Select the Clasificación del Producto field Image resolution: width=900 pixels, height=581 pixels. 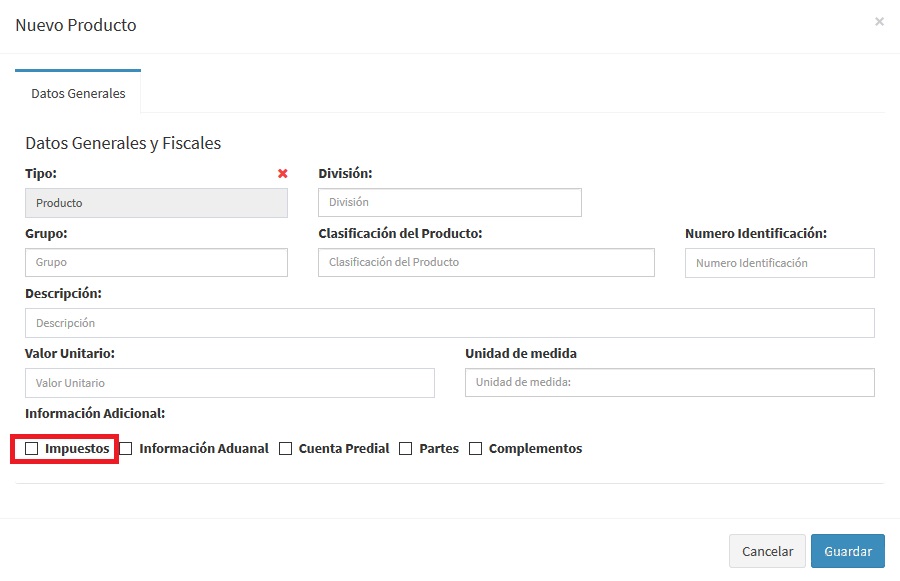pyautogui.click(x=486, y=262)
